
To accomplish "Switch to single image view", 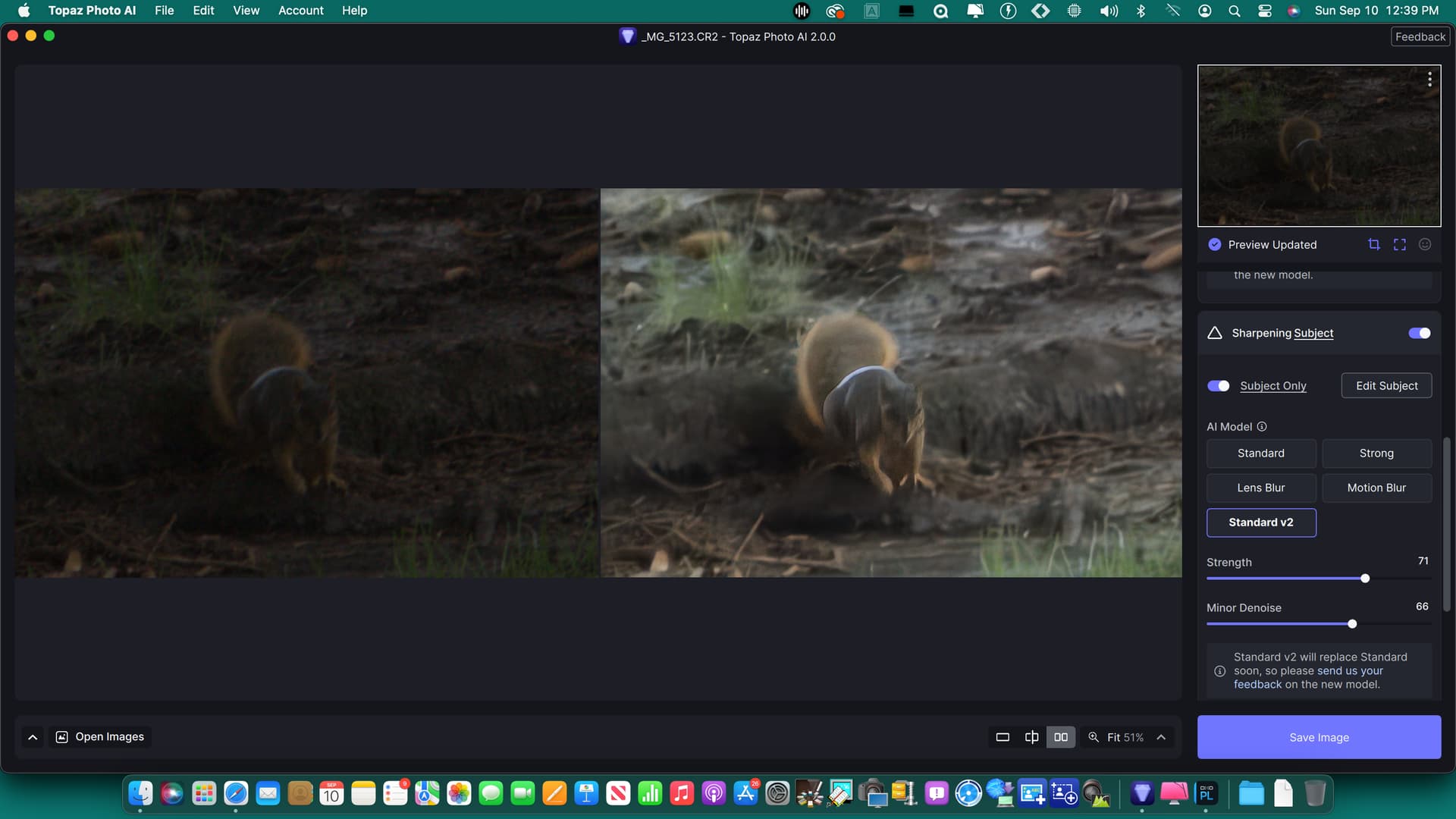I will click(x=1003, y=737).
